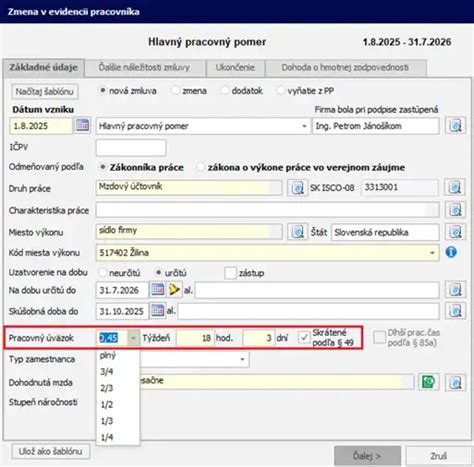
Task: Open the 'Ukončenie' tab
Action: pos(235,68)
